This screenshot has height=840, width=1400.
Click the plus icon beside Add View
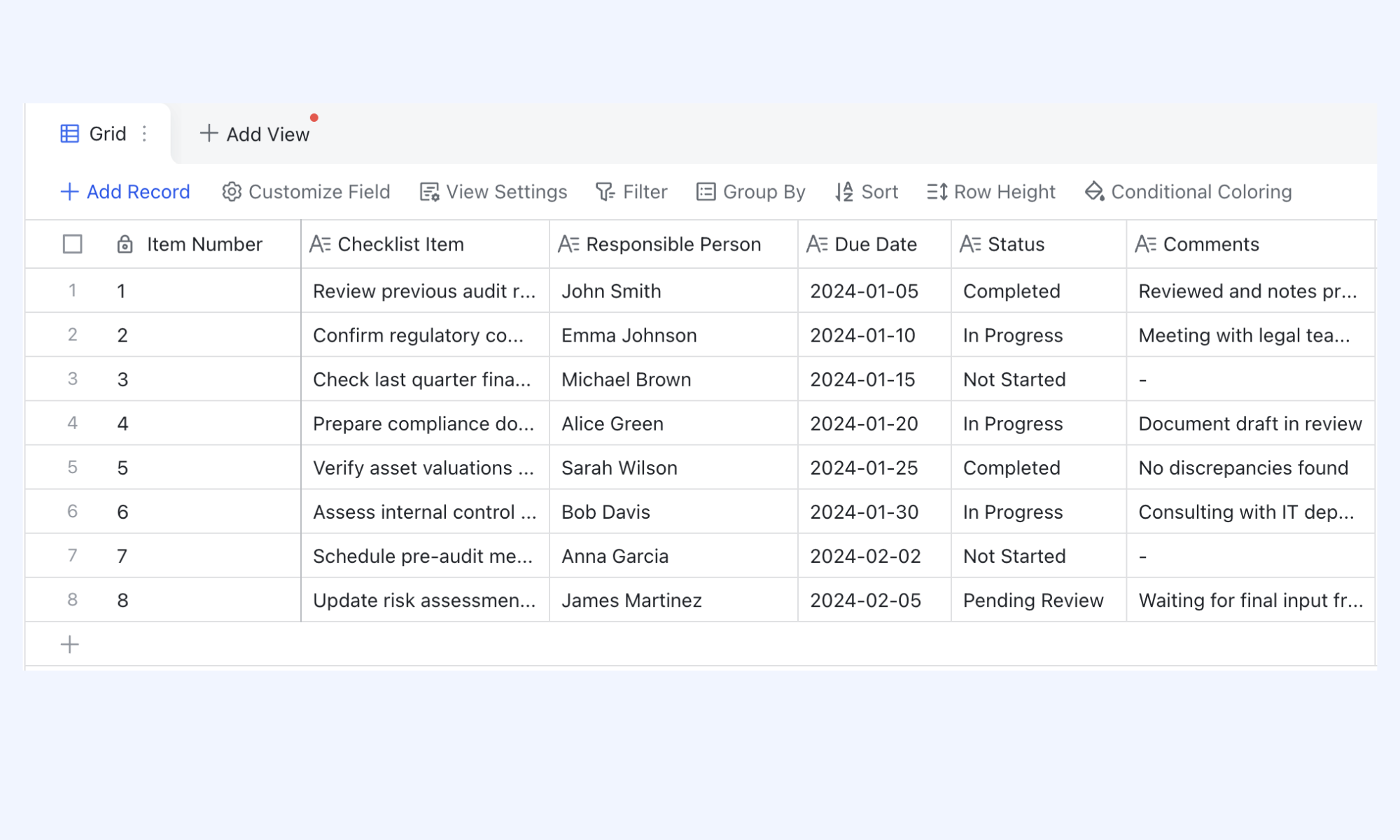click(x=209, y=133)
